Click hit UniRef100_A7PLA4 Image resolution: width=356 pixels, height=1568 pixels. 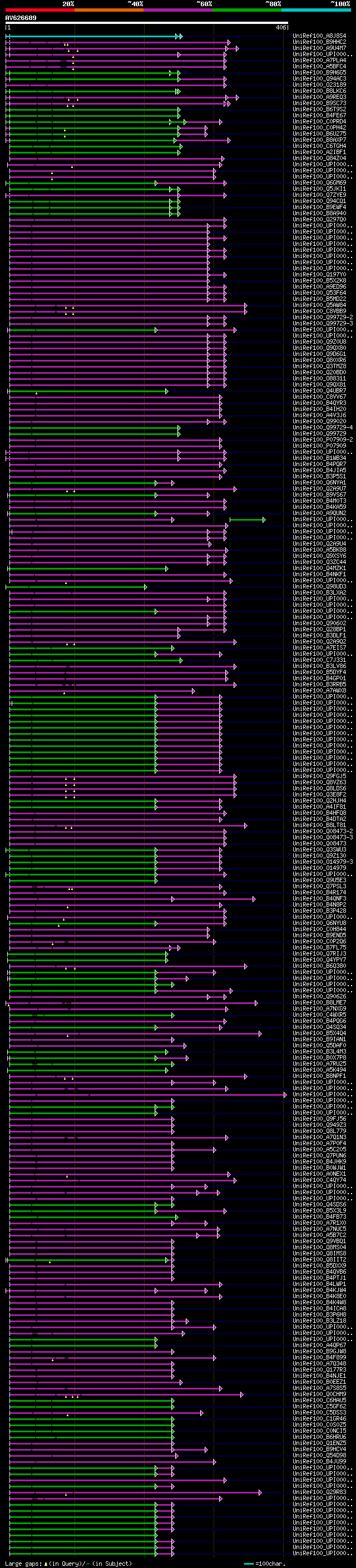coord(319,60)
